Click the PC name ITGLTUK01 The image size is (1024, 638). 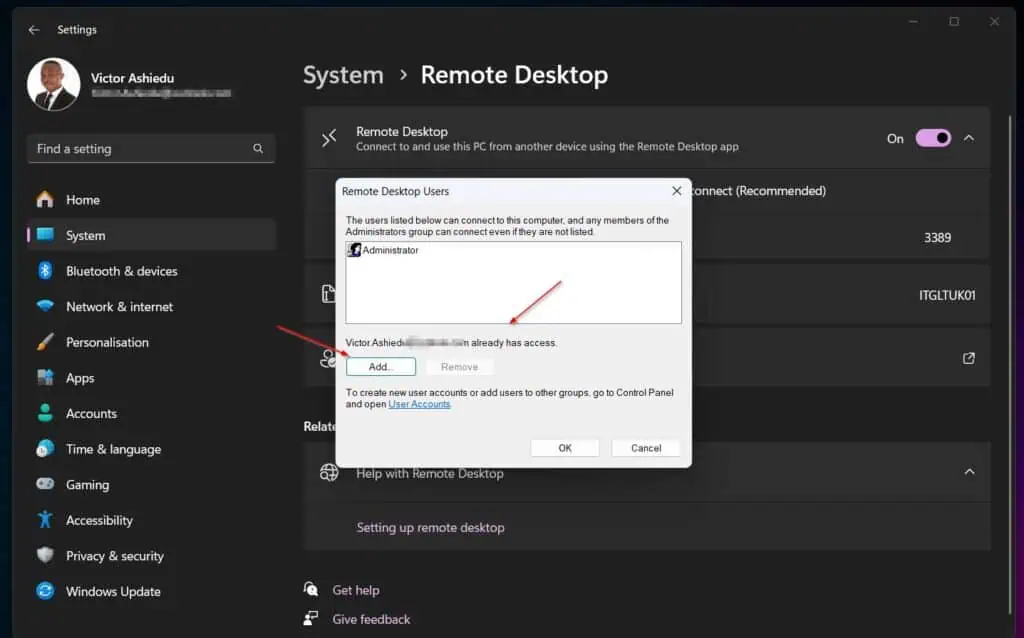(947, 295)
